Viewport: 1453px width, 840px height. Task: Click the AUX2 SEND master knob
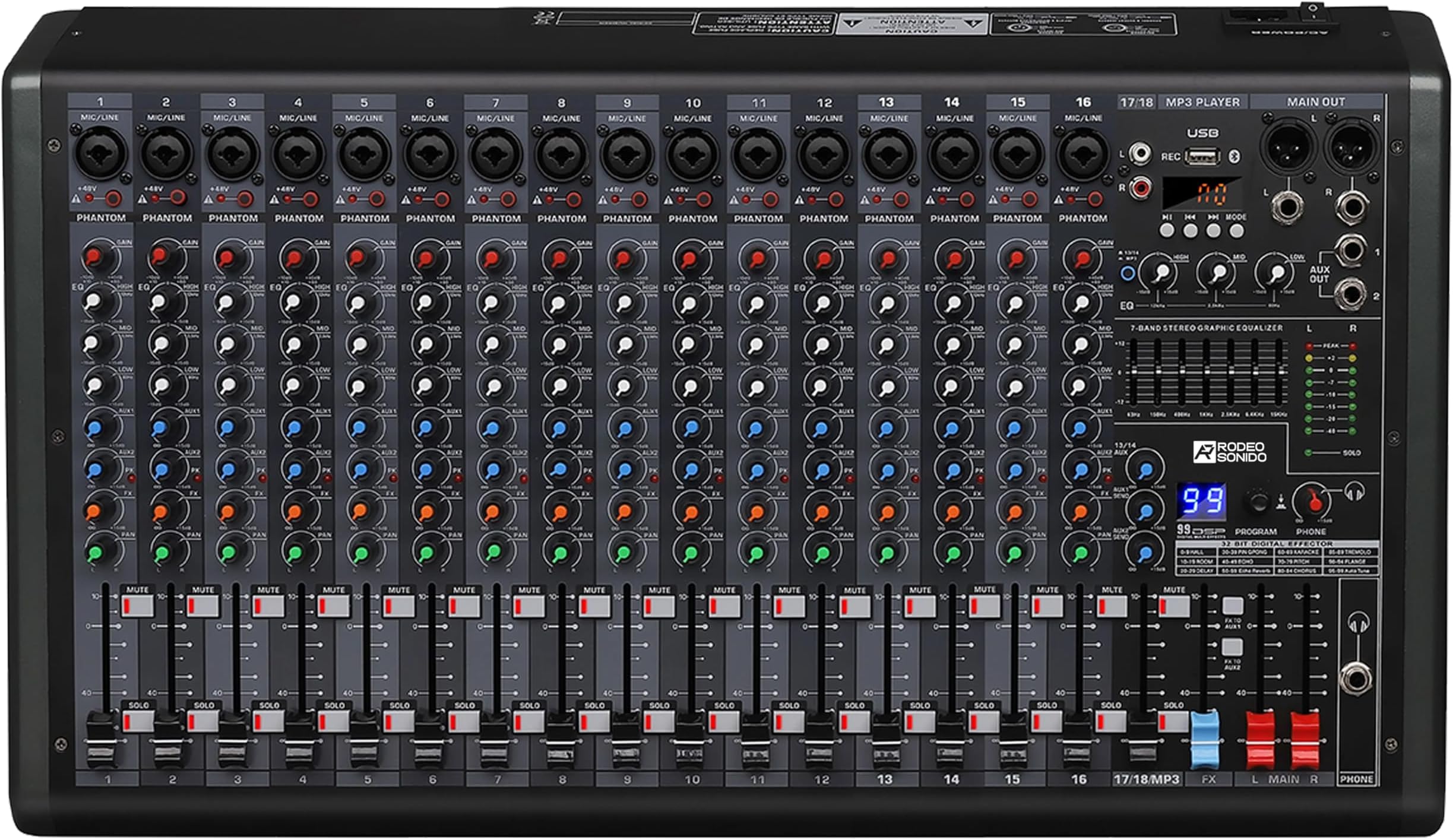(1145, 553)
